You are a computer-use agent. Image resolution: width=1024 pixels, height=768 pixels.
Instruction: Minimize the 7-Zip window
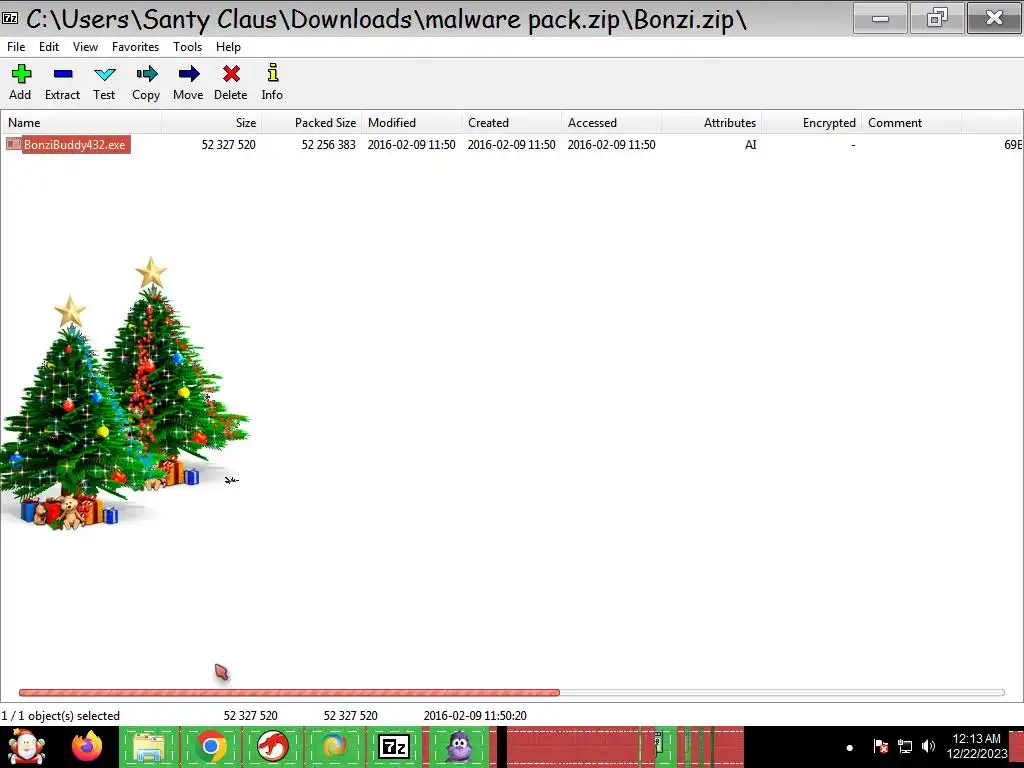880,18
